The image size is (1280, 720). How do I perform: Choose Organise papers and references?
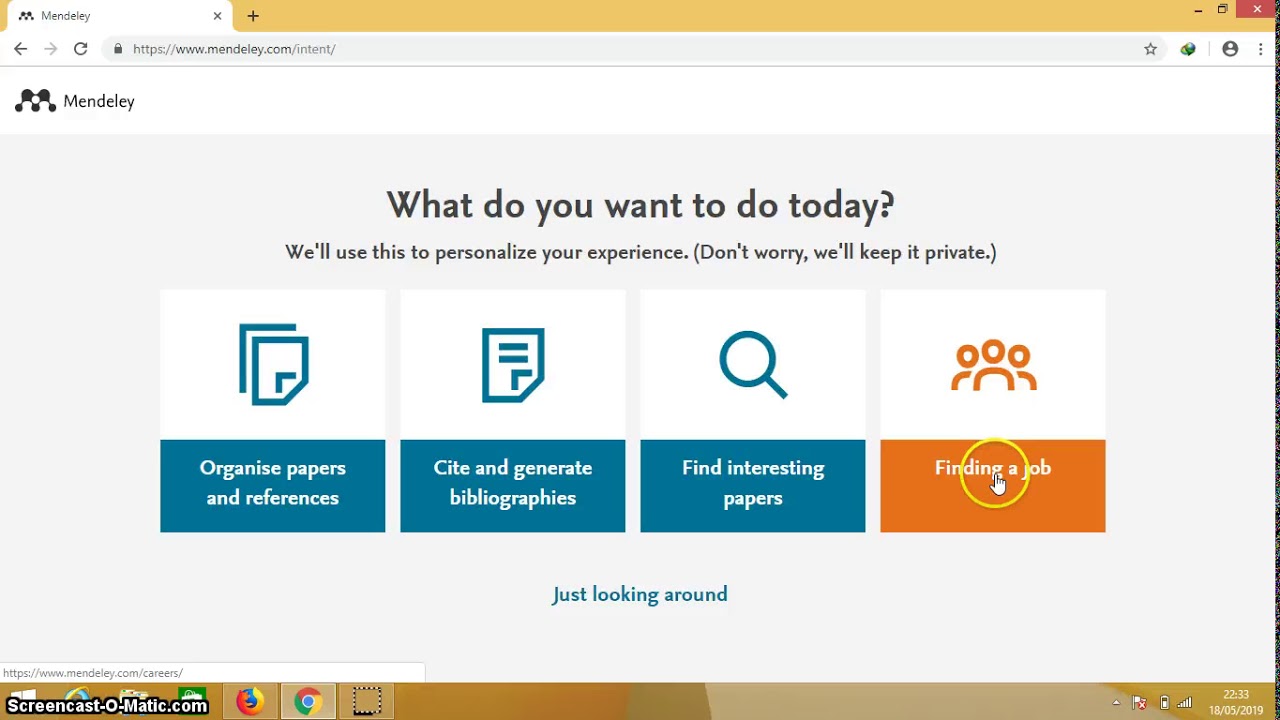click(272, 486)
